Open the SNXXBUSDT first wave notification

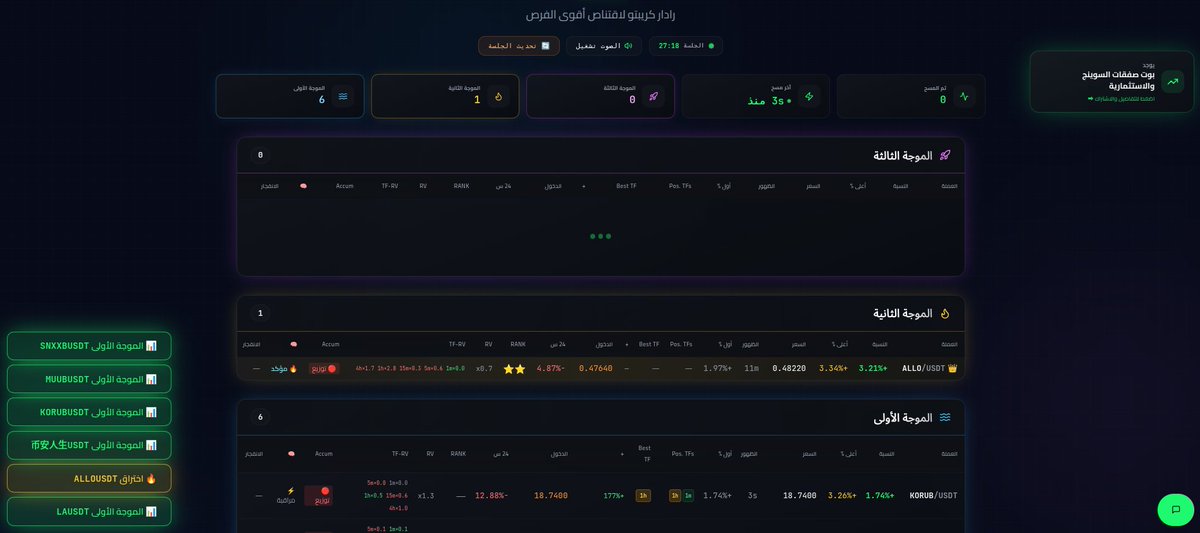click(89, 346)
